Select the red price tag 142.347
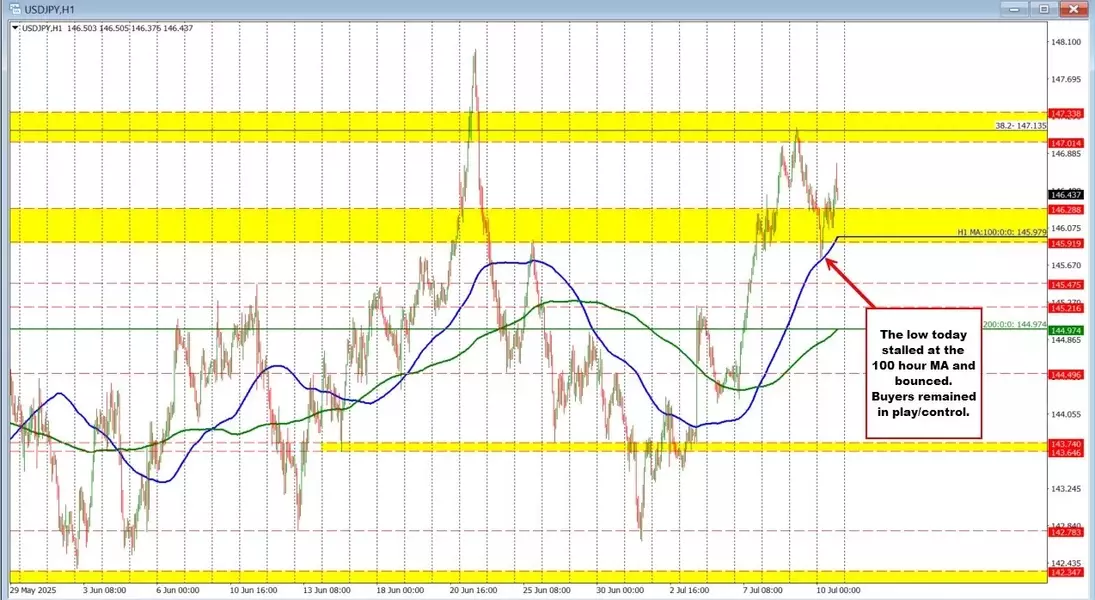The image size is (1095, 600). point(1066,573)
